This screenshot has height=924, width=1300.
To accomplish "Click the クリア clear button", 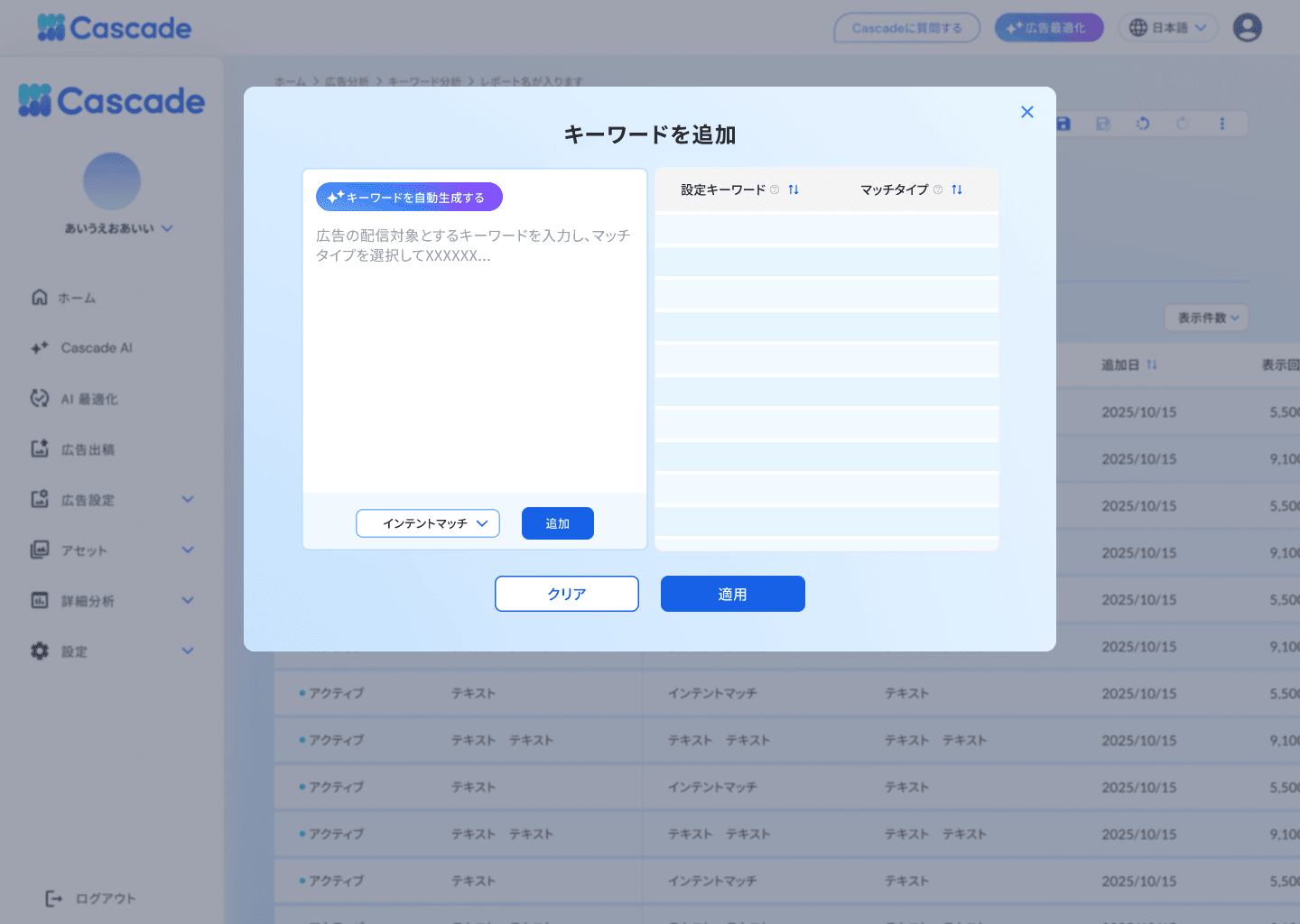I will (566, 594).
